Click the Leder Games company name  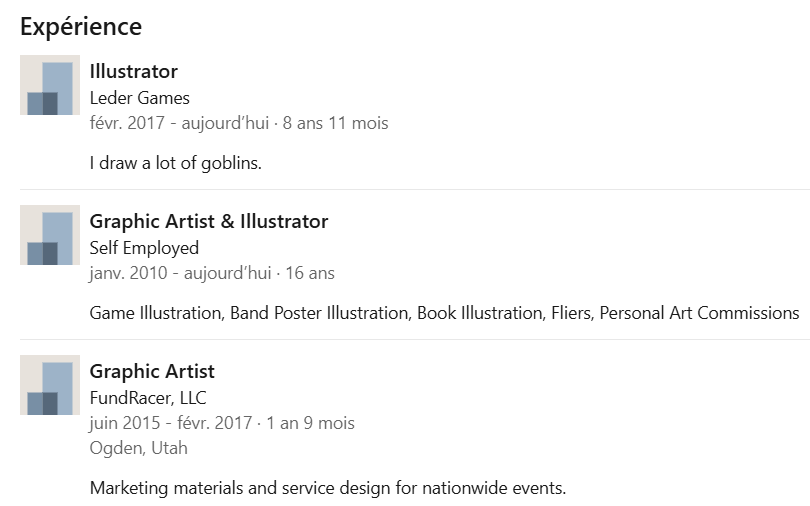click(x=140, y=98)
